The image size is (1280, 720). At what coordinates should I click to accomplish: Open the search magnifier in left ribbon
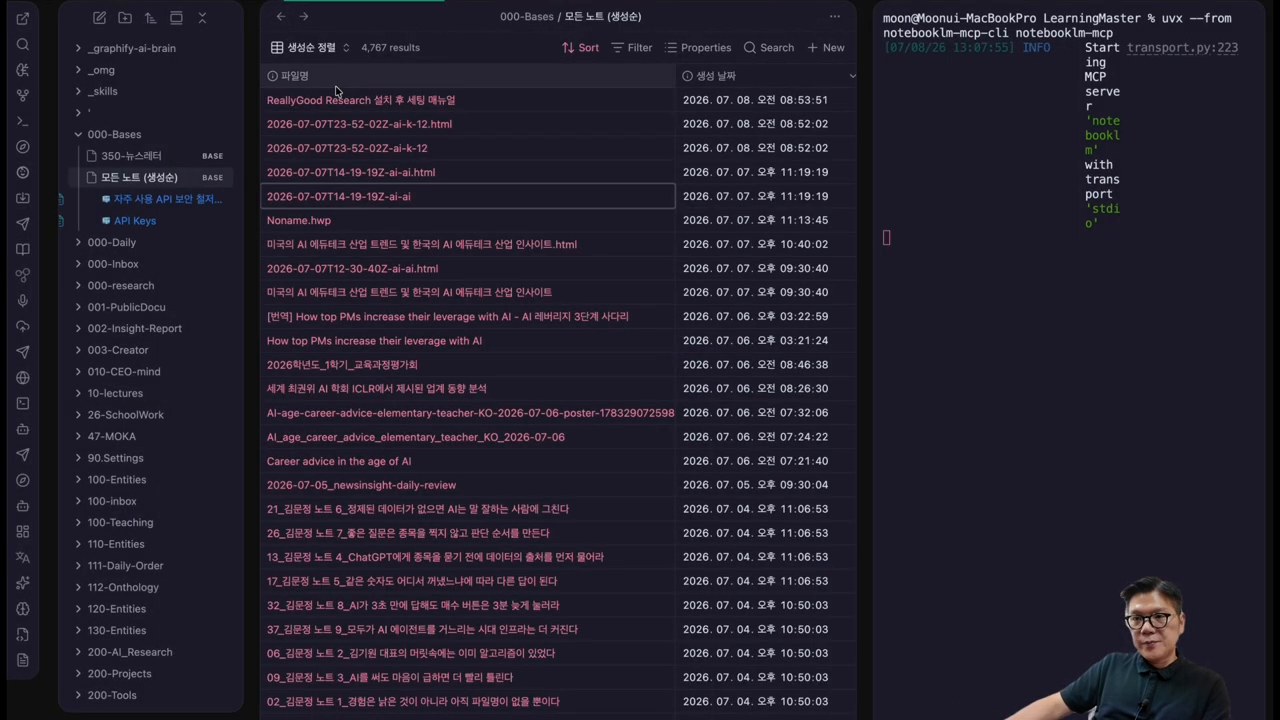point(23,44)
